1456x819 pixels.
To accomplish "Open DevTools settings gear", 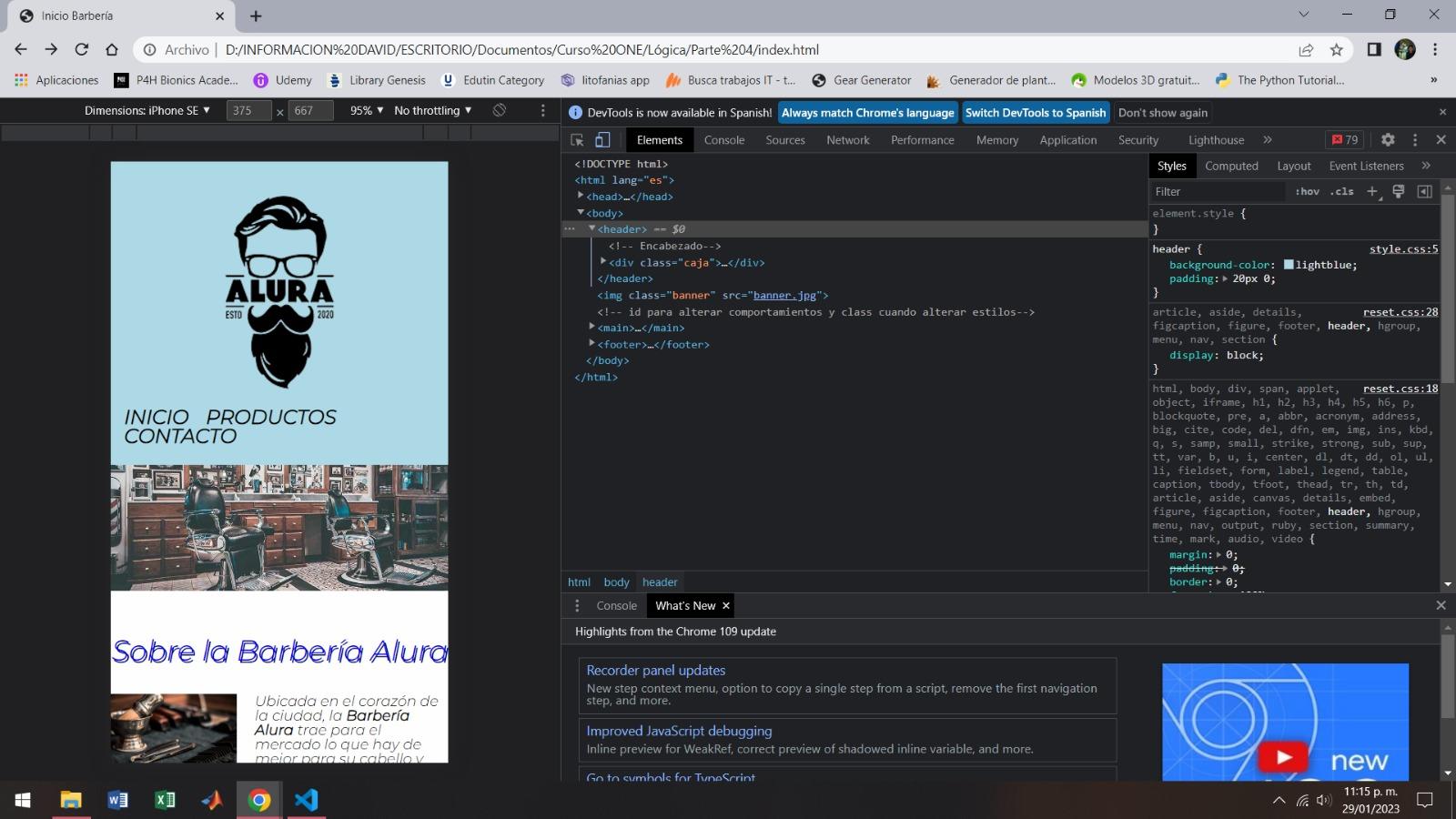I will coord(1388,140).
